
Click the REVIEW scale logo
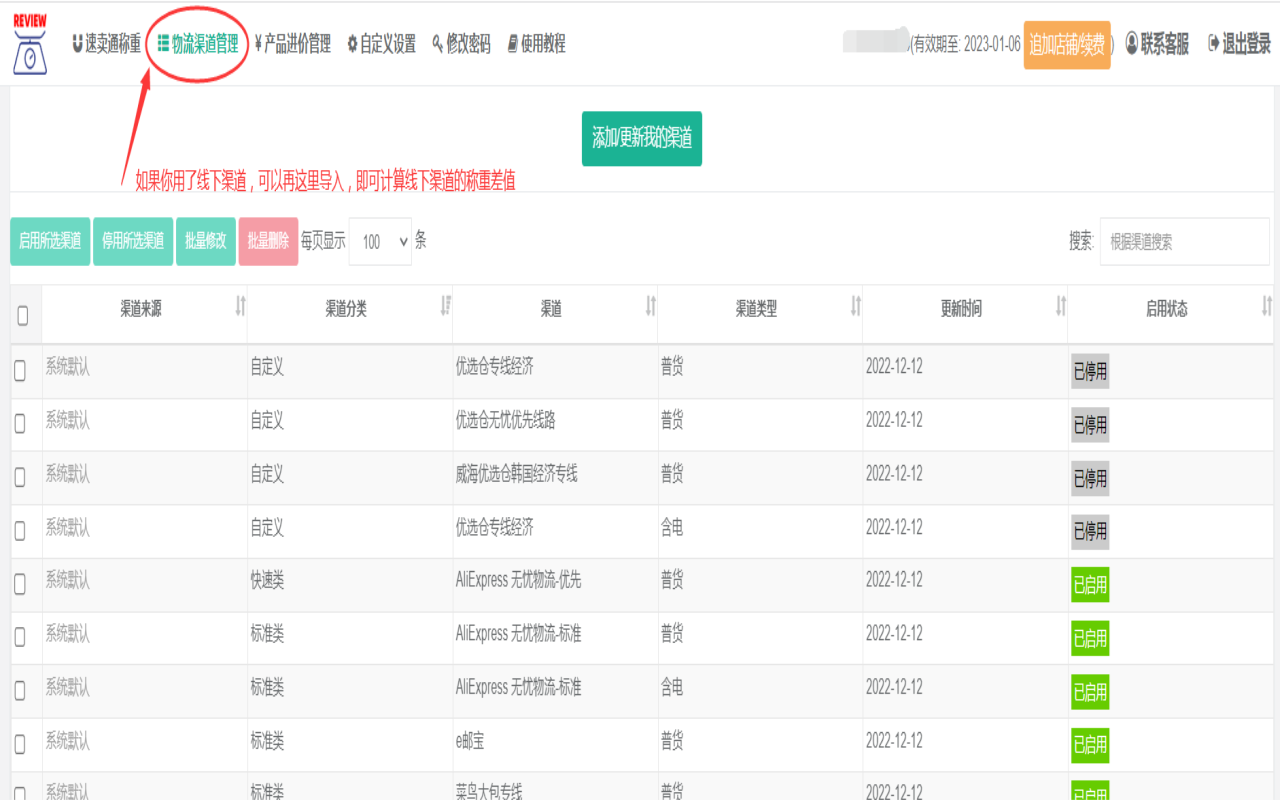30,45
